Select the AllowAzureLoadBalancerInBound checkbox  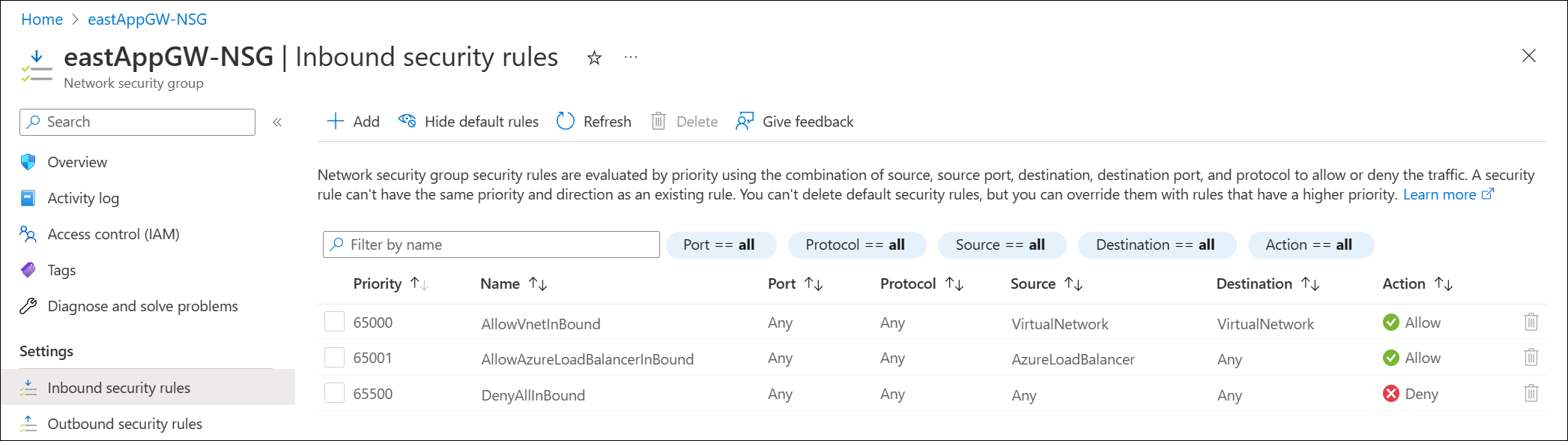point(334,358)
